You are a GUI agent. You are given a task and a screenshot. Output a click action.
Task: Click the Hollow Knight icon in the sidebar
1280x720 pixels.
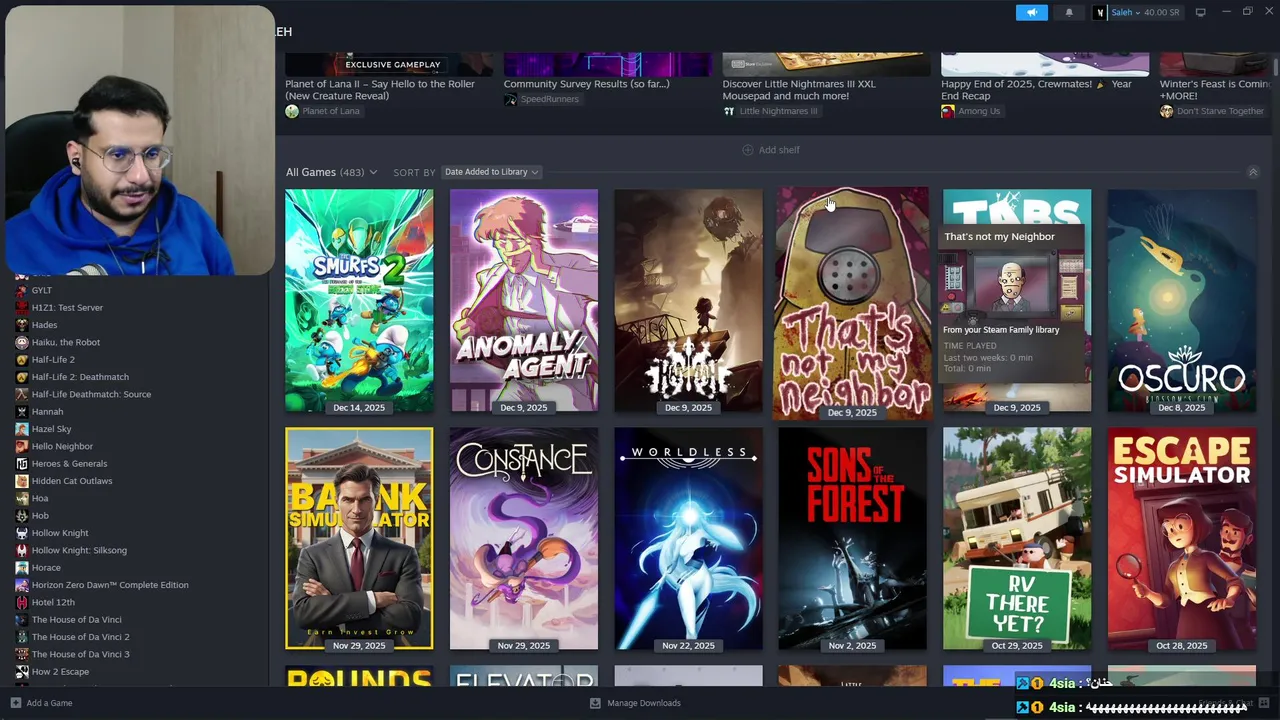[22, 533]
